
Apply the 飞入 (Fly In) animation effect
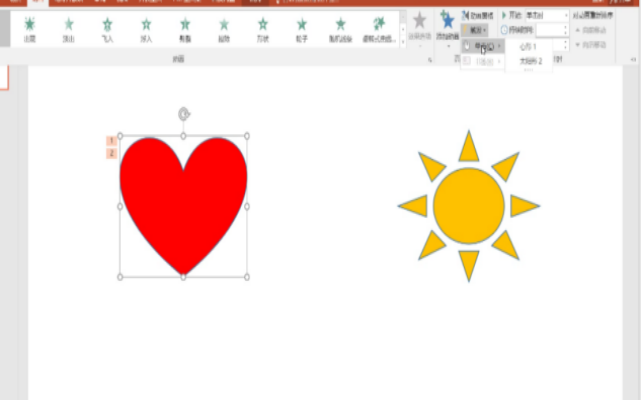point(107,29)
